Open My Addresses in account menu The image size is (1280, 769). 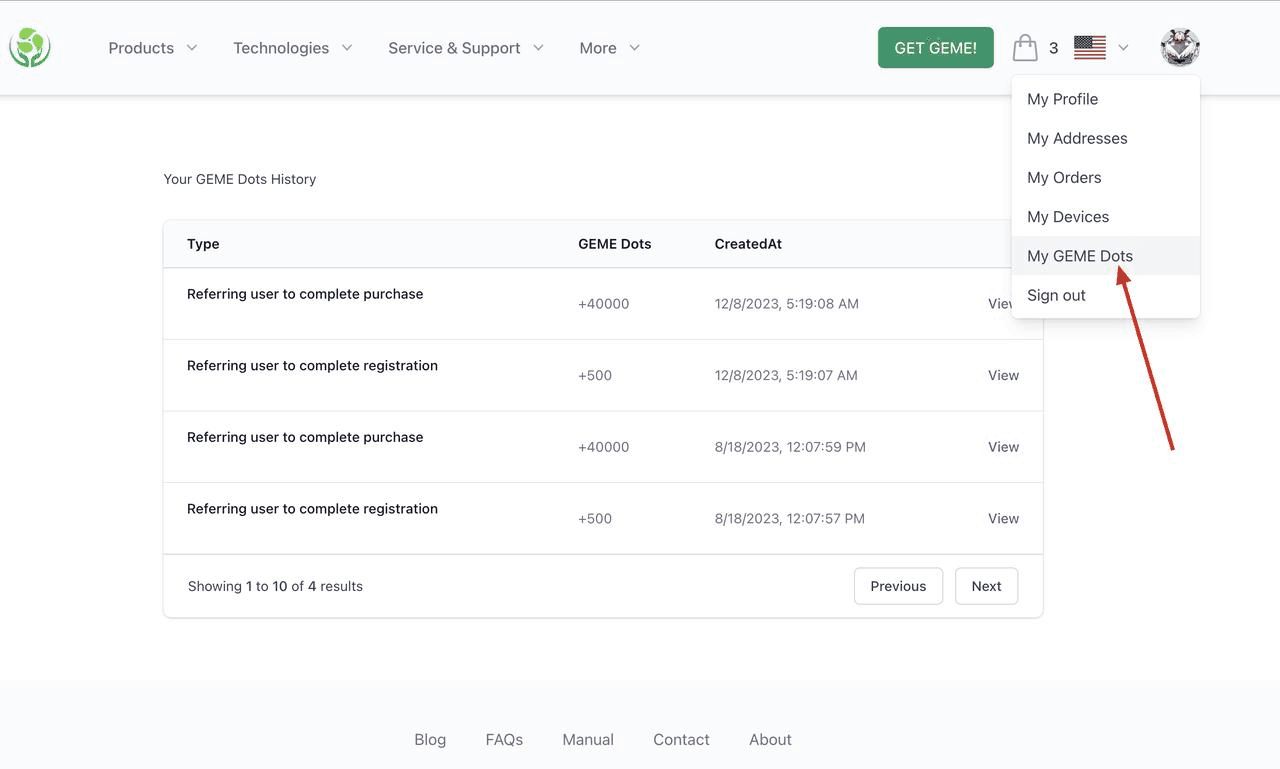tap(1077, 138)
